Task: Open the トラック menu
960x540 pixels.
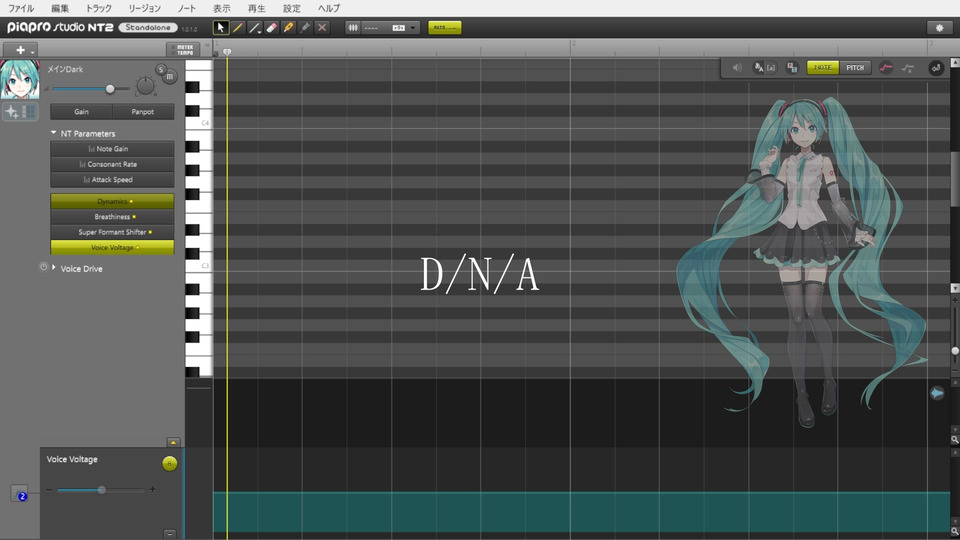Action: [99, 8]
